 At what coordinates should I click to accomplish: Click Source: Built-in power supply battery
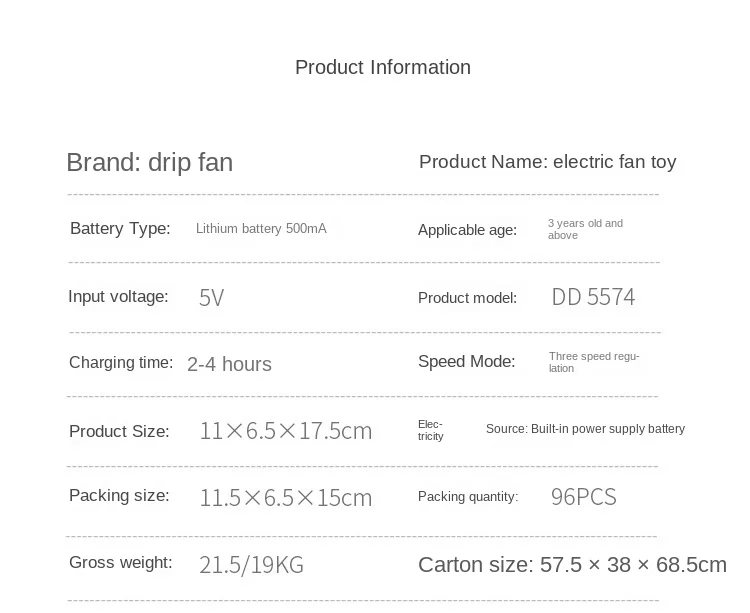pos(585,429)
